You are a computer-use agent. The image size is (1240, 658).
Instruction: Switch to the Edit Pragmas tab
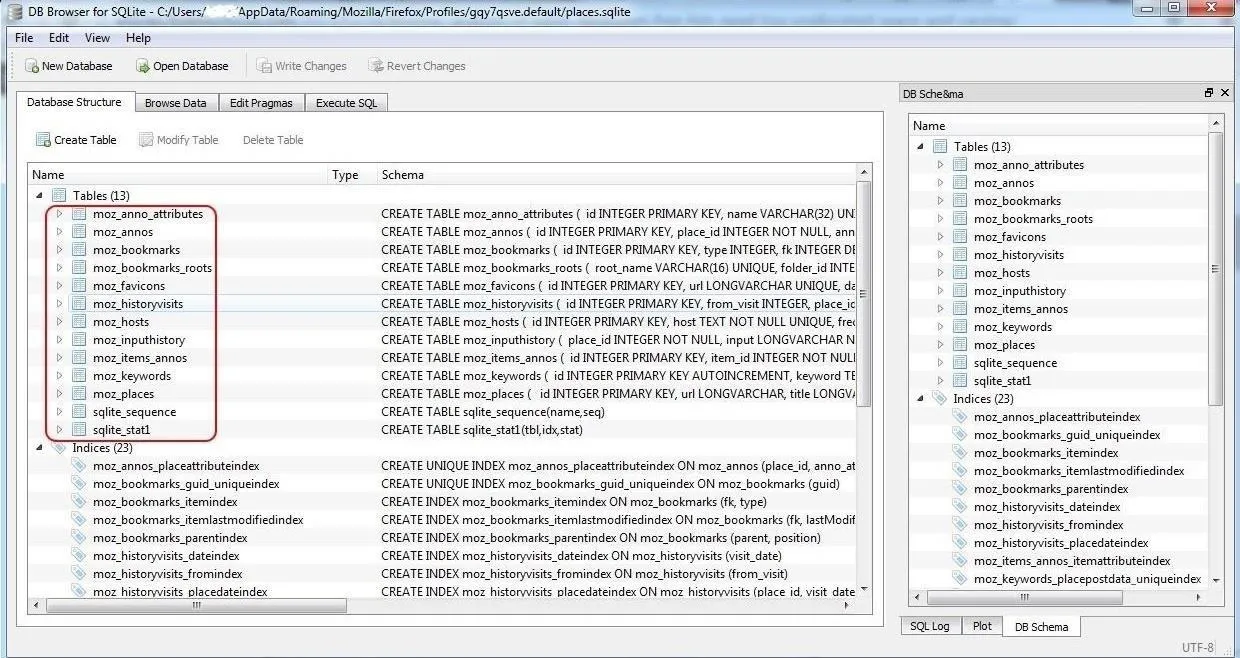pyautogui.click(x=261, y=103)
